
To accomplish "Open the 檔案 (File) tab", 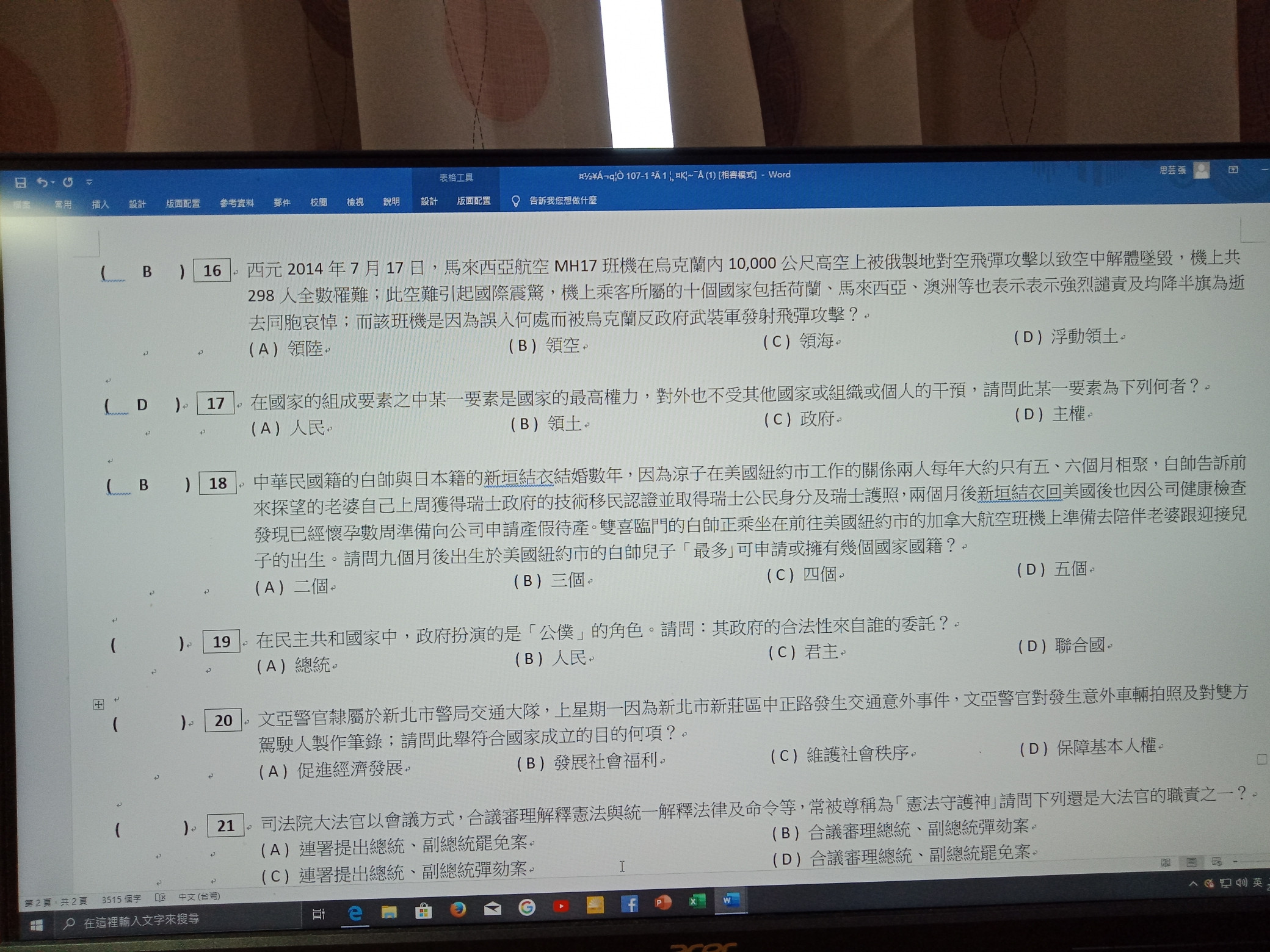I will tap(22, 205).
